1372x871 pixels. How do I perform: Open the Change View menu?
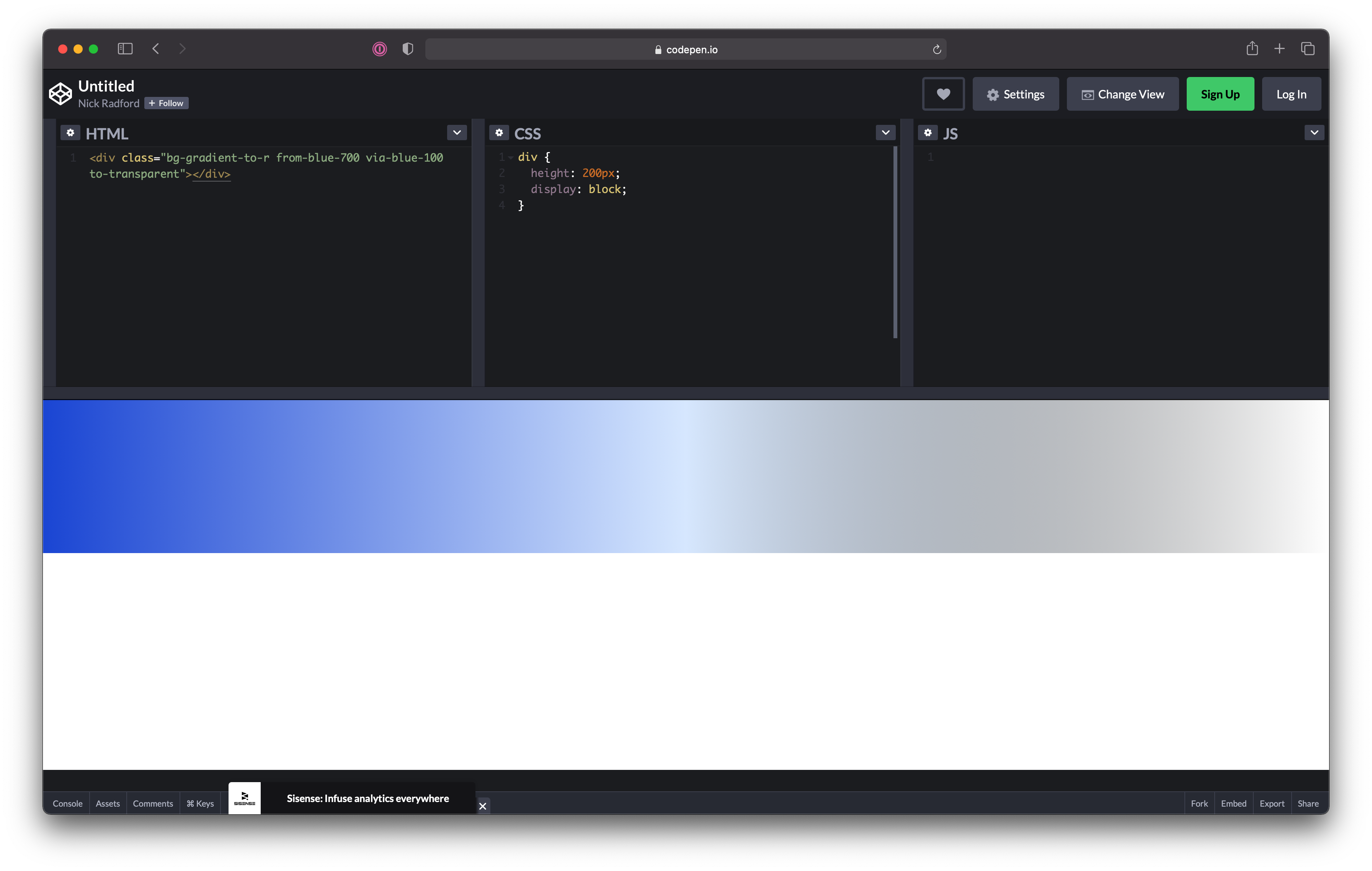[1122, 94]
